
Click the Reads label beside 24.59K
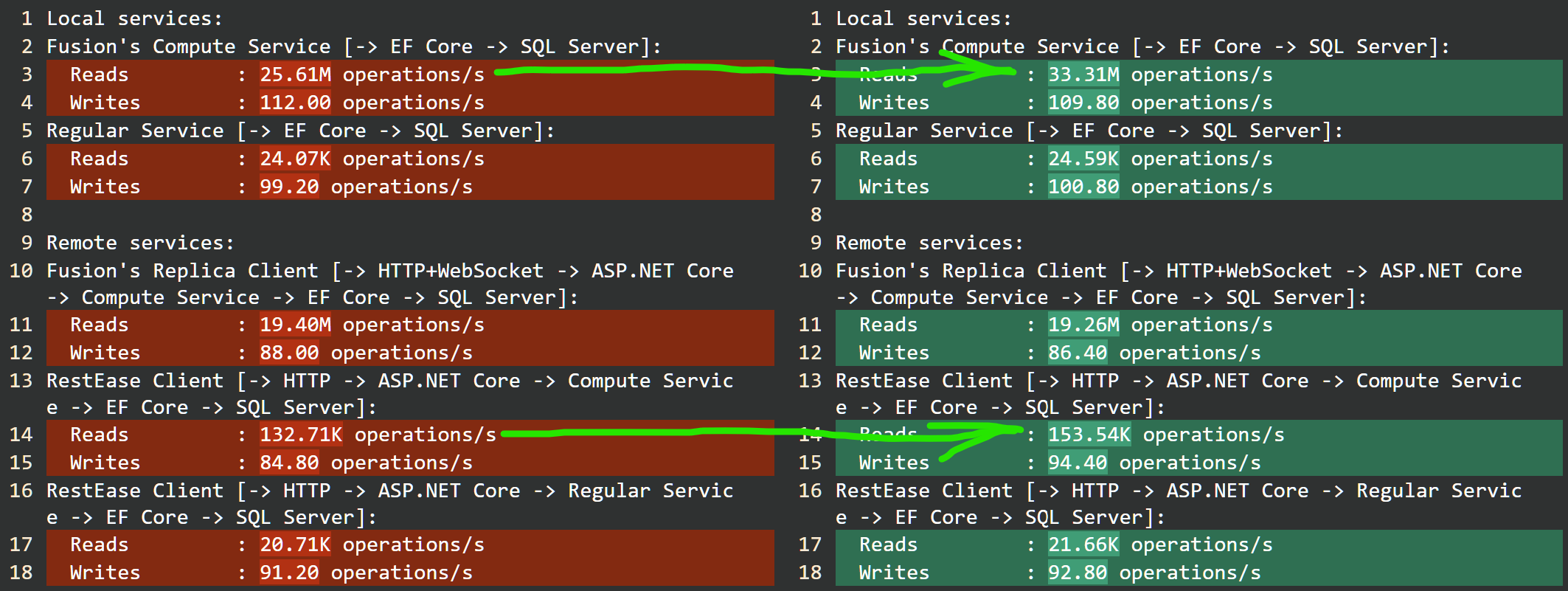(888, 159)
